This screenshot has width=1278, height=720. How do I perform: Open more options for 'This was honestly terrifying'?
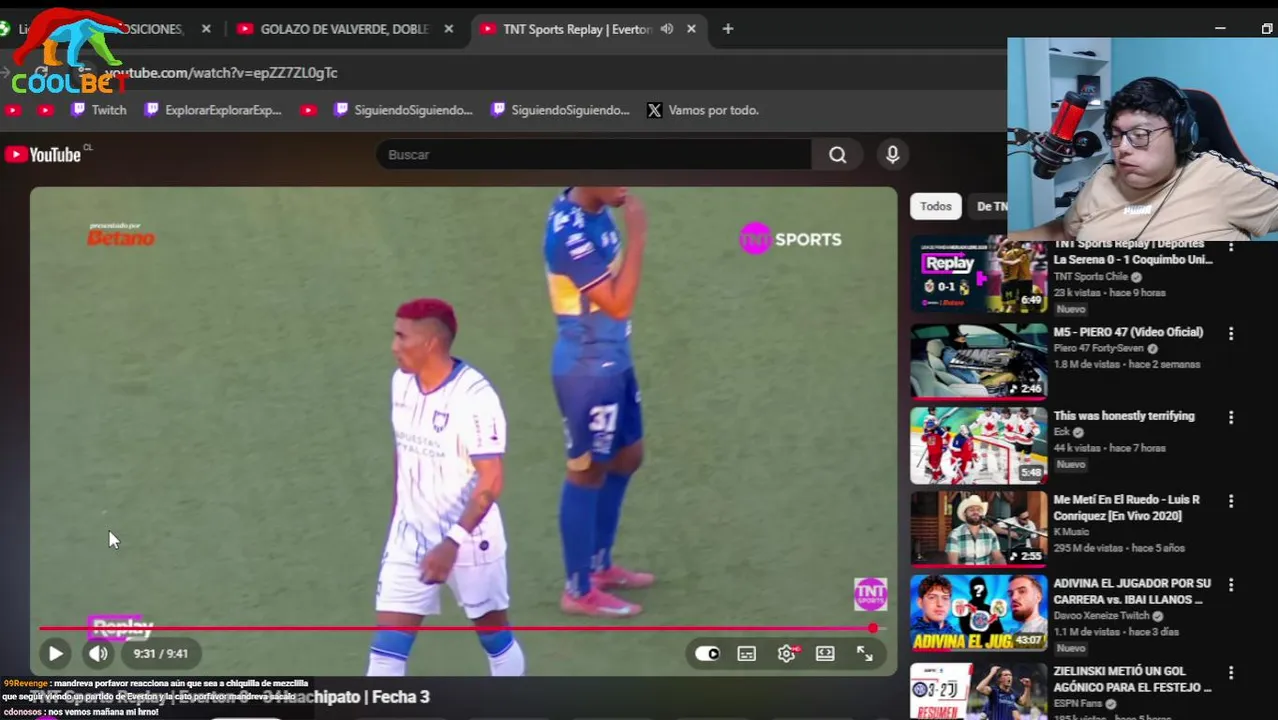click(x=1231, y=417)
